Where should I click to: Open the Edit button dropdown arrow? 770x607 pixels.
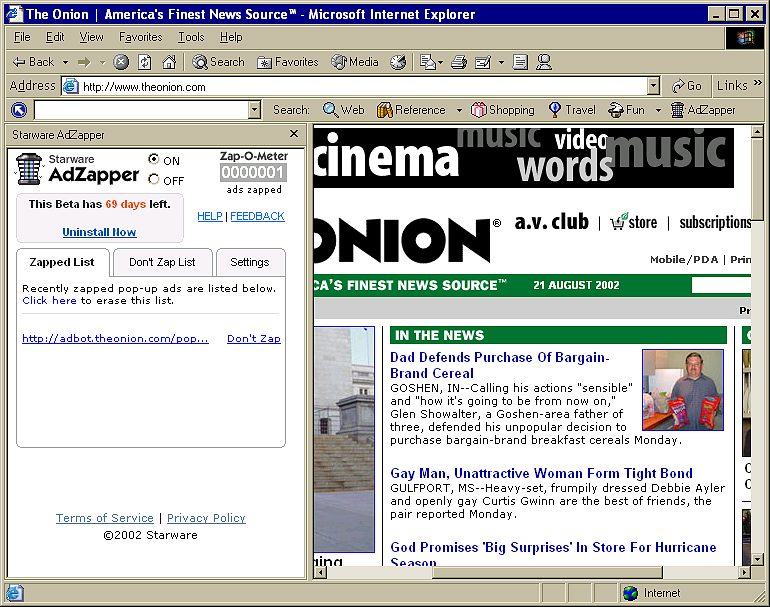(501, 62)
